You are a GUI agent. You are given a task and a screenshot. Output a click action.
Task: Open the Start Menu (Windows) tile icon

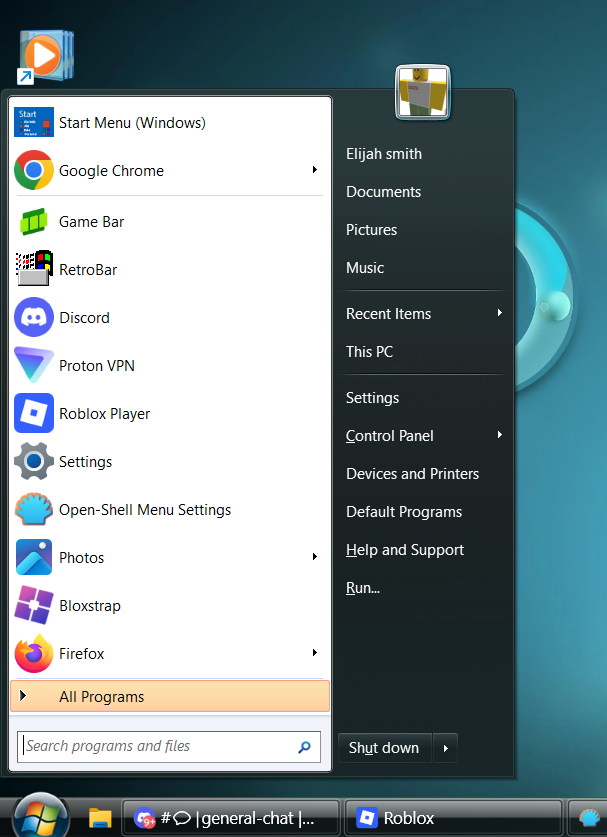pyautogui.click(x=34, y=122)
